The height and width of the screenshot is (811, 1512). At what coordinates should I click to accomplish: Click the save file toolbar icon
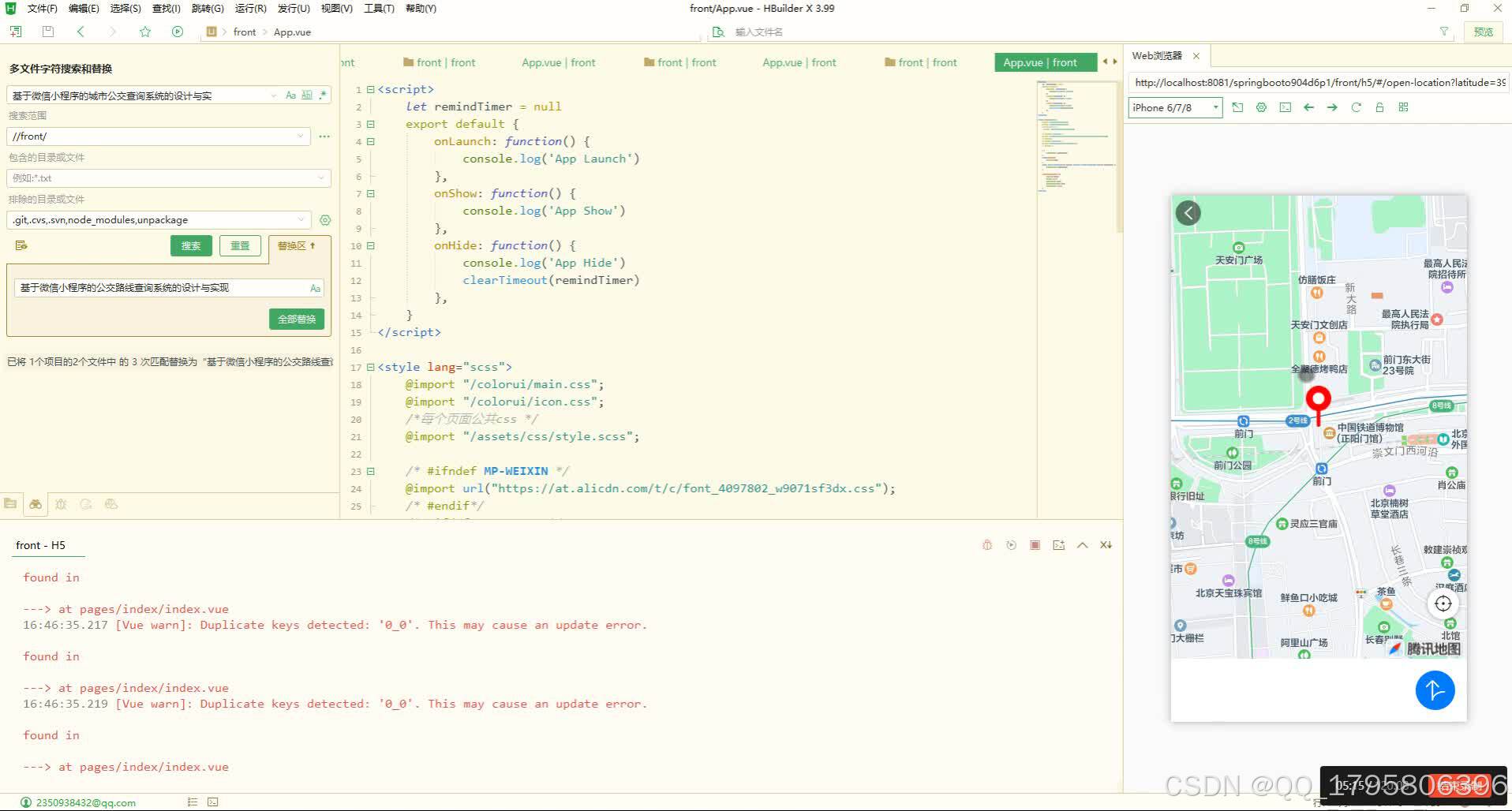coord(48,32)
